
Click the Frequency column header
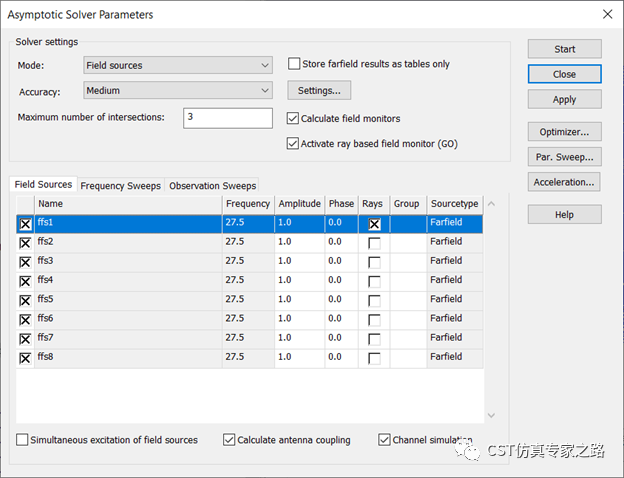(x=248, y=204)
